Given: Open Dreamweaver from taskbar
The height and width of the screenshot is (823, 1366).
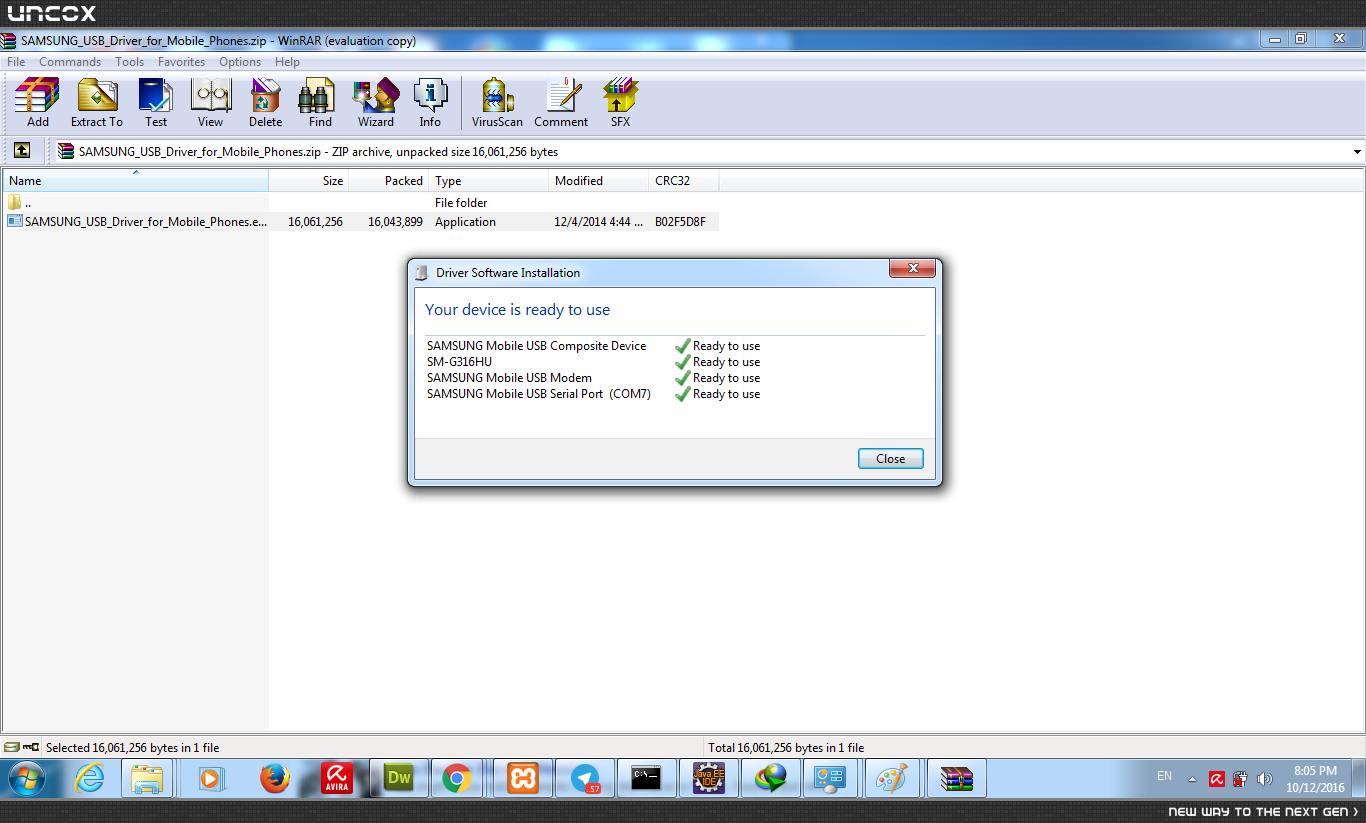Looking at the screenshot, I should (399, 778).
